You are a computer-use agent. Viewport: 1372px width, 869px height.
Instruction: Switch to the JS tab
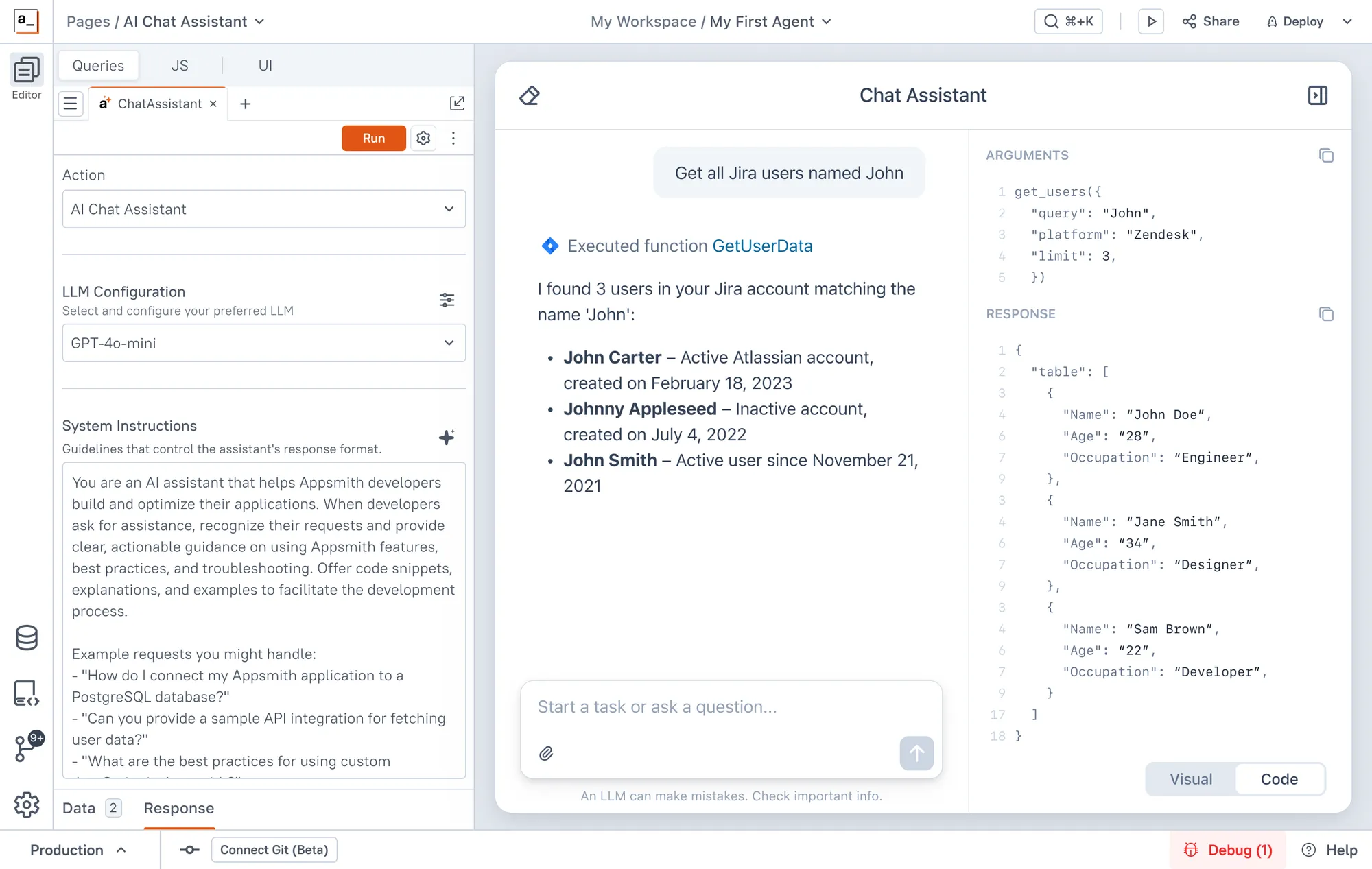tap(180, 65)
